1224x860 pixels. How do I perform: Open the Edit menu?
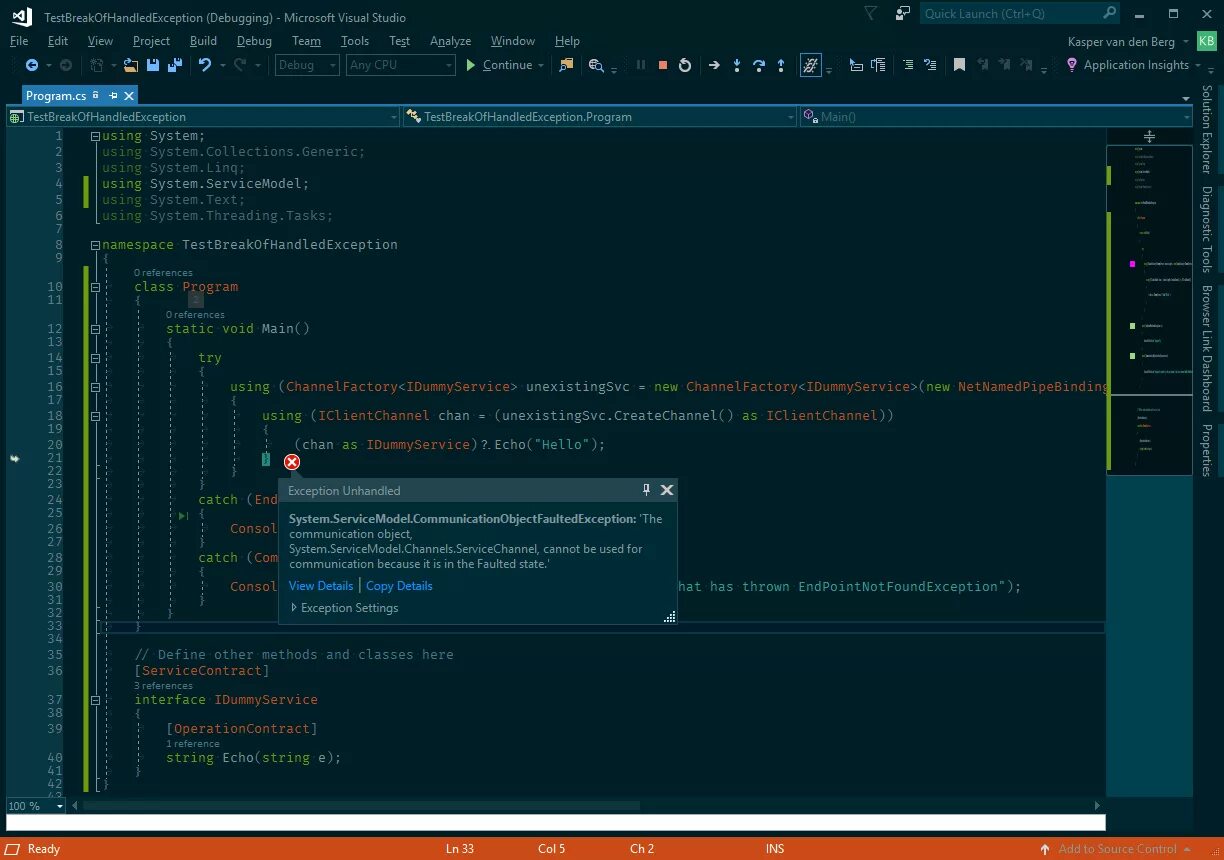click(x=58, y=41)
